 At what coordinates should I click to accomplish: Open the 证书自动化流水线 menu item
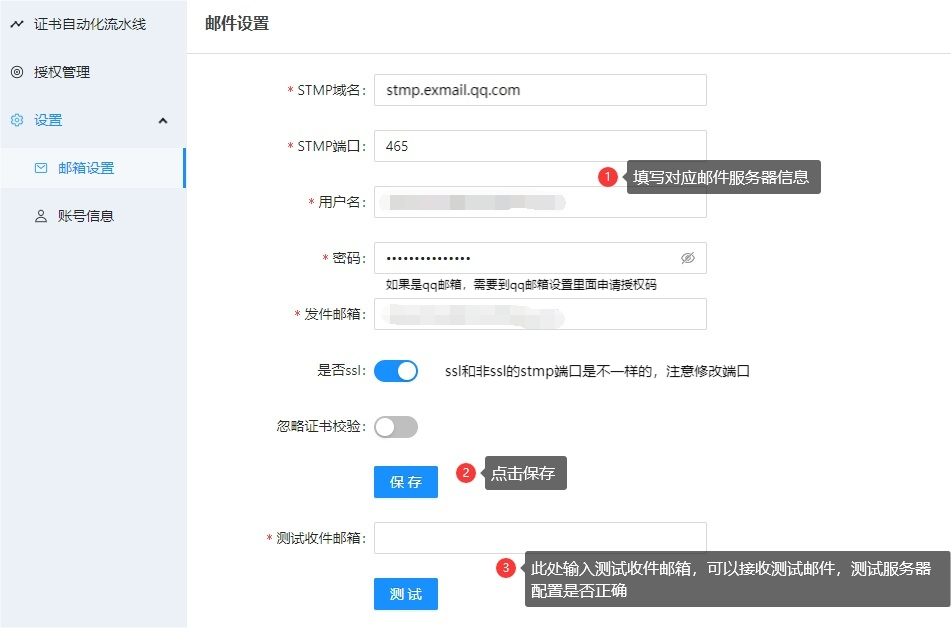click(x=90, y=24)
